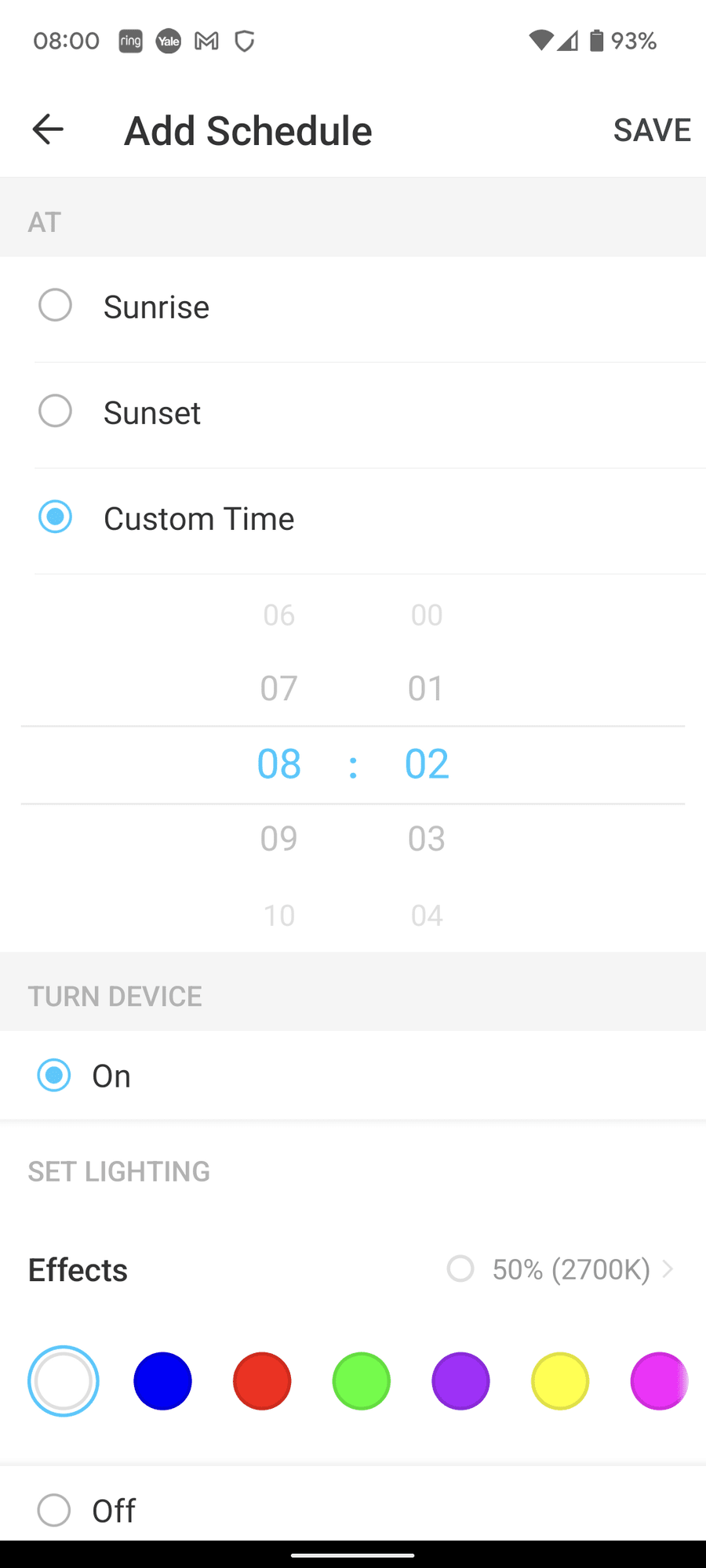
Task: Tap the Wi-Fi signal icon
Action: [540, 41]
